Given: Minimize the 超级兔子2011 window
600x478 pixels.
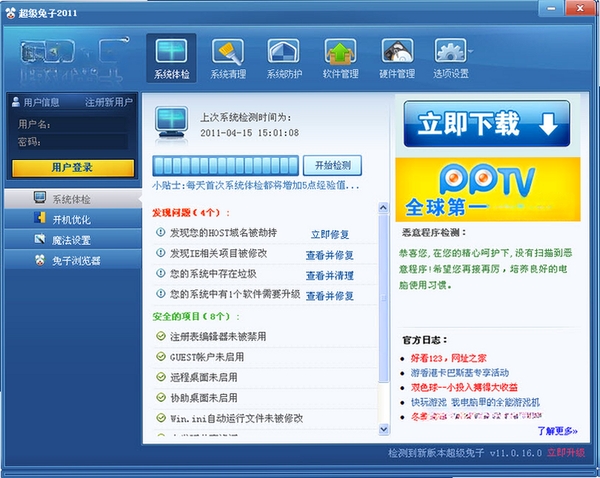Looking at the screenshot, I should tap(551, 8).
